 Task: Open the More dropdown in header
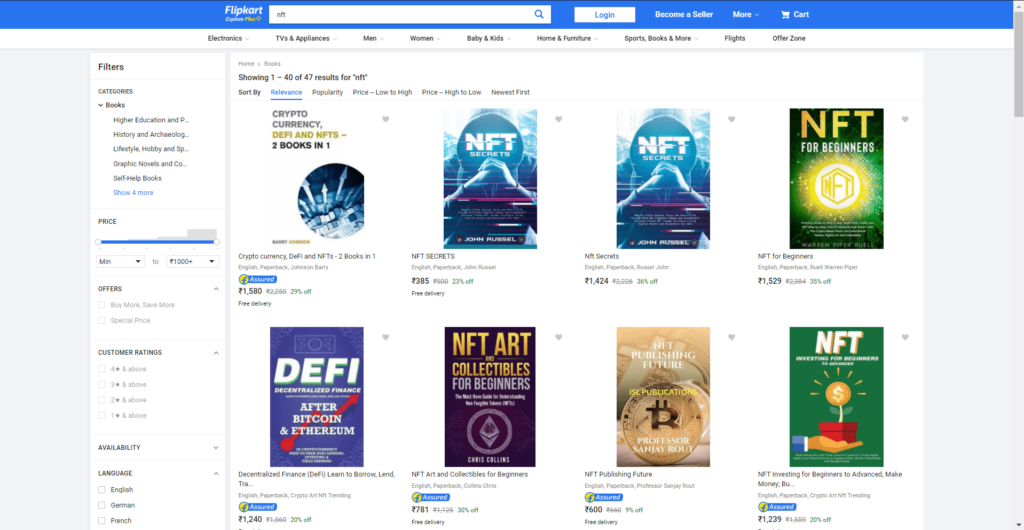click(x=745, y=14)
